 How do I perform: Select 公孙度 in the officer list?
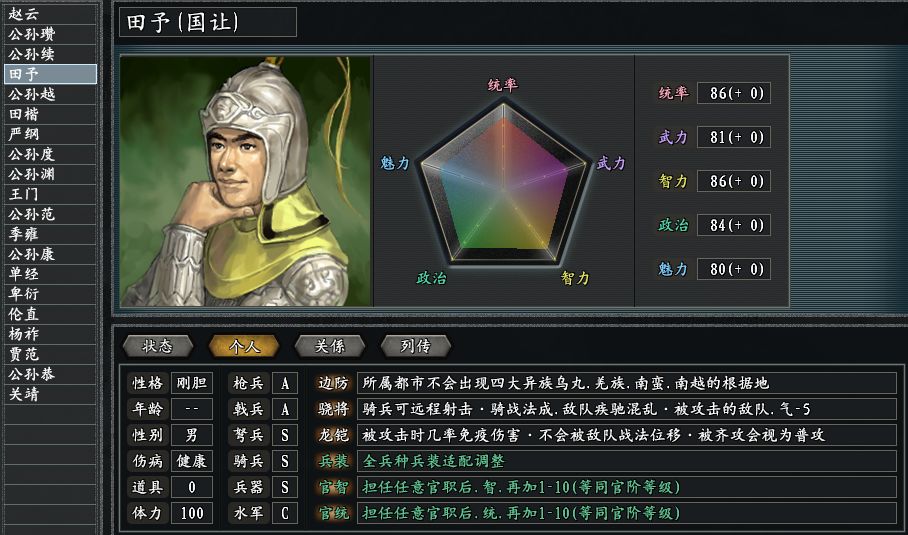pos(32,154)
